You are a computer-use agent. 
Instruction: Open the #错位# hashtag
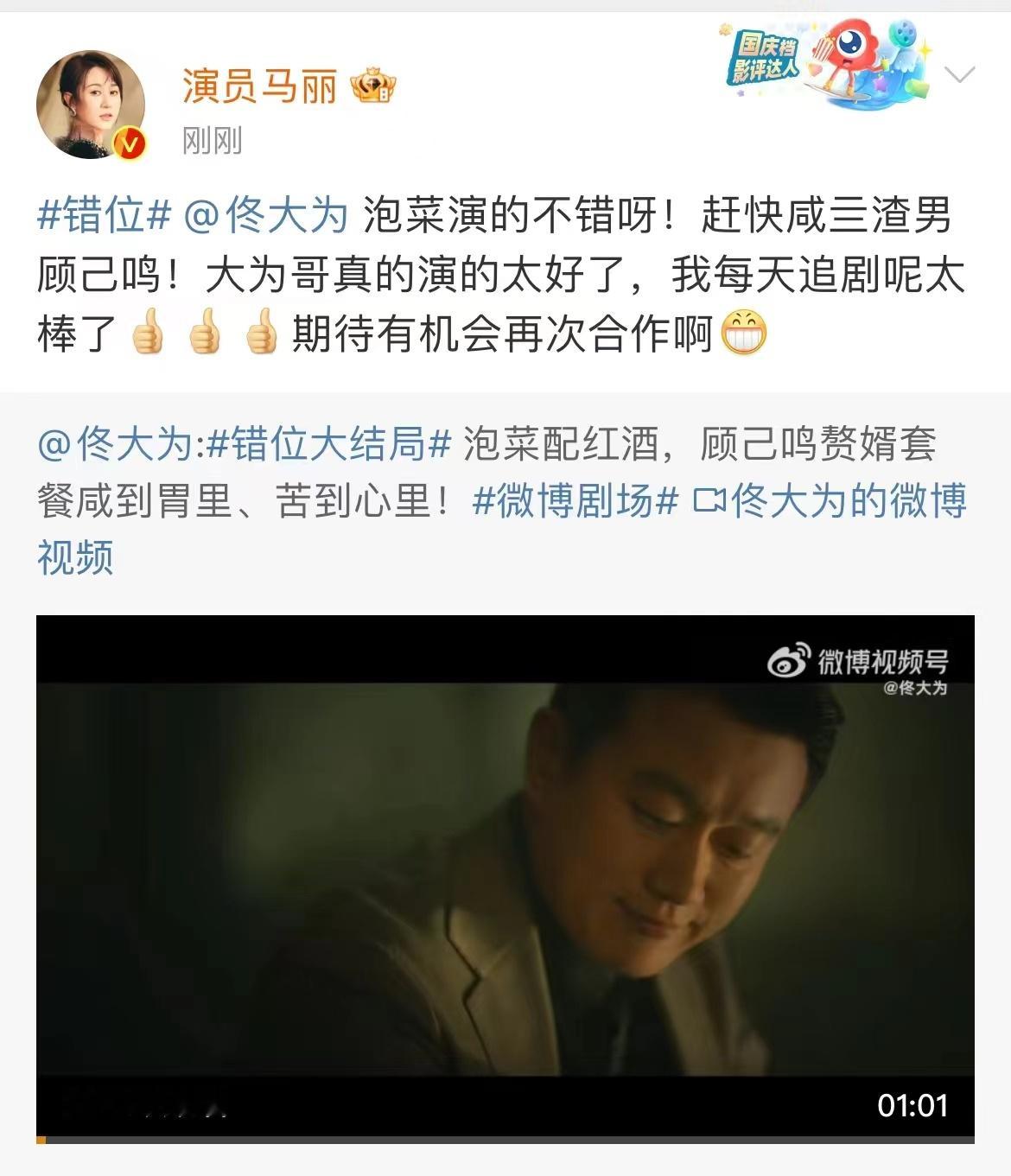pos(104,215)
